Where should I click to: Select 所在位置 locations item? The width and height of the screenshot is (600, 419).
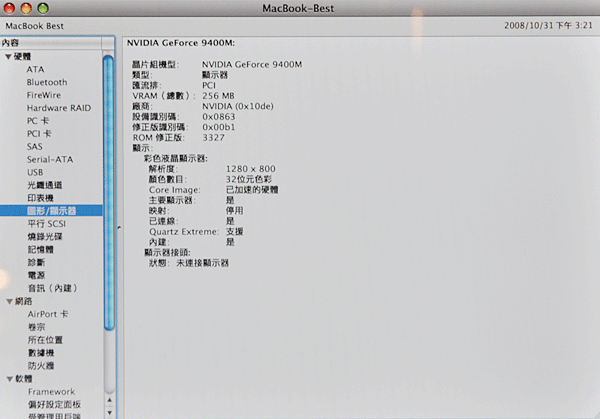(x=45, y=340)
